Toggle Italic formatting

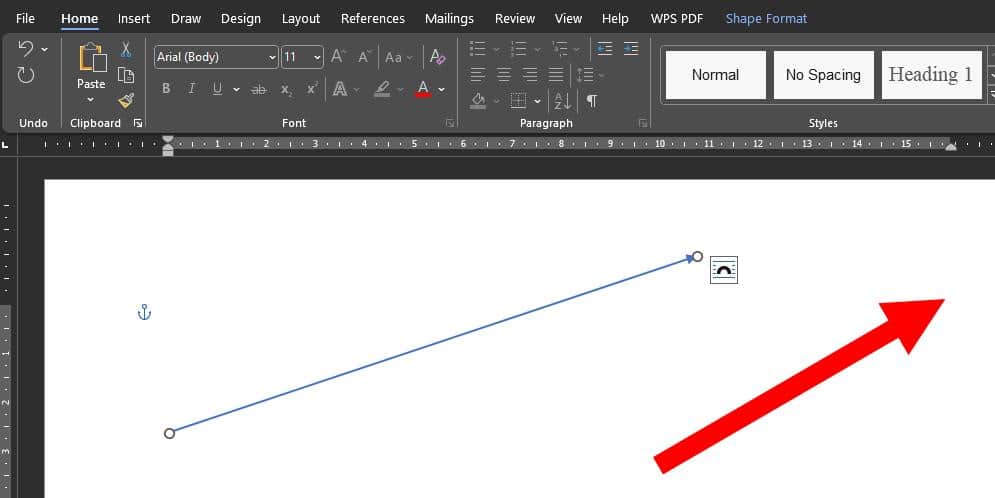click(x=192, y=89)
